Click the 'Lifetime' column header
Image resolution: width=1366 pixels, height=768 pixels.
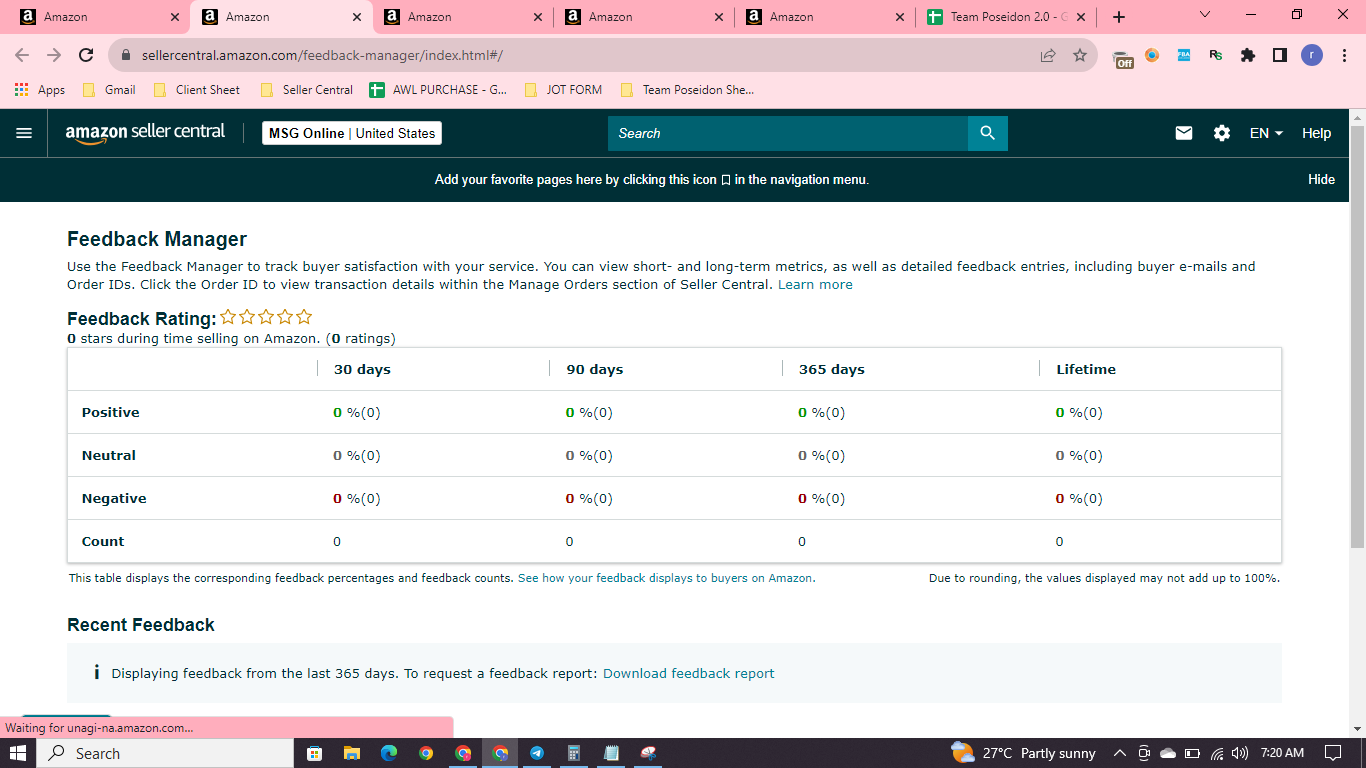(x=1086, y=369)
